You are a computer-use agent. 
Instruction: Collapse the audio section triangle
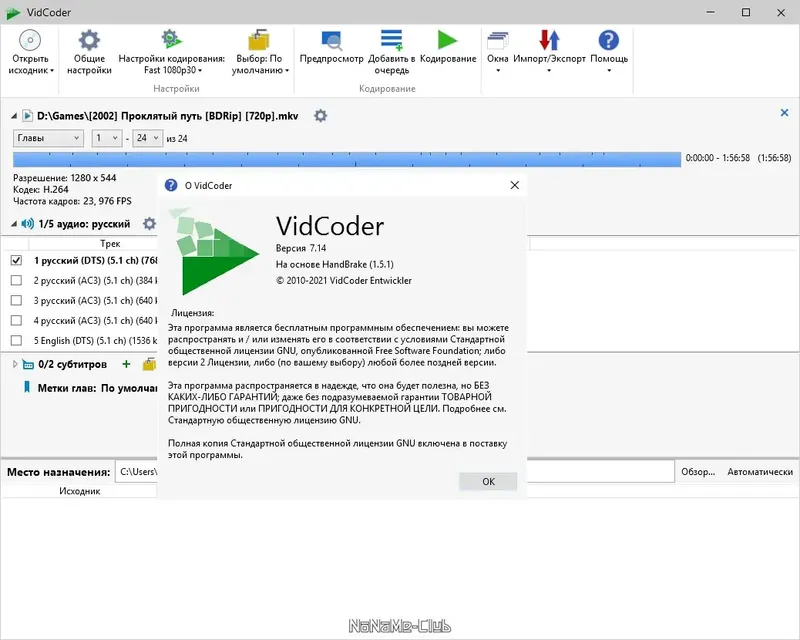[x=14, y=224]
